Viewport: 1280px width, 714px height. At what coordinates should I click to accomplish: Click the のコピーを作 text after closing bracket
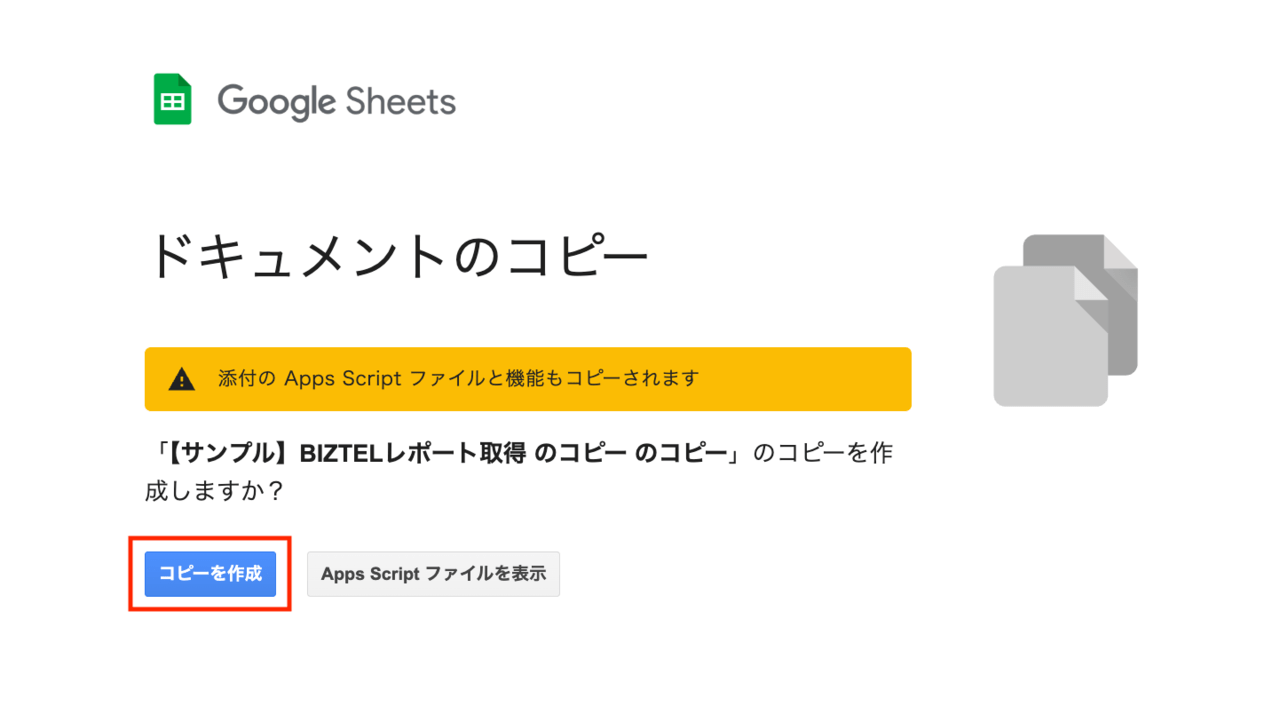(822, 453)
